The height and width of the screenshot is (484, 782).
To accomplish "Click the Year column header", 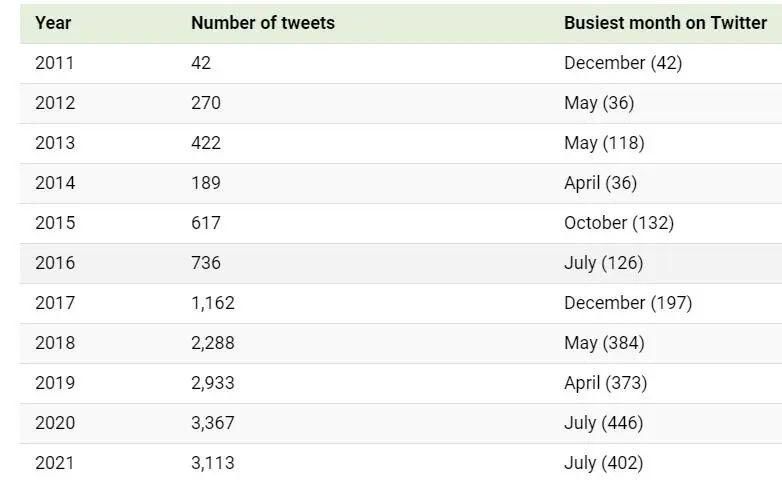I will click(53, 23).
